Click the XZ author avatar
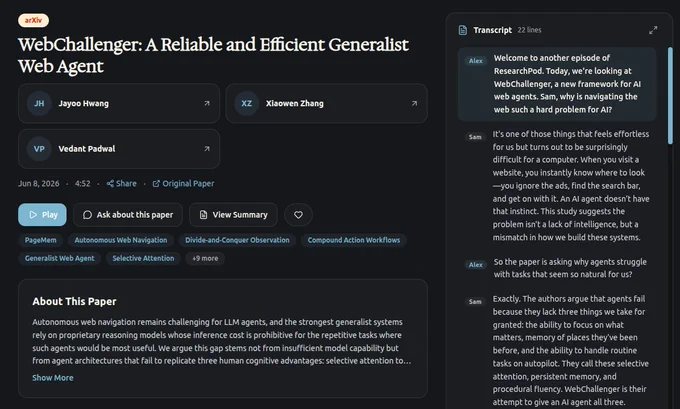The width and height of the screenshot is (680, 409). coord(246,103)
